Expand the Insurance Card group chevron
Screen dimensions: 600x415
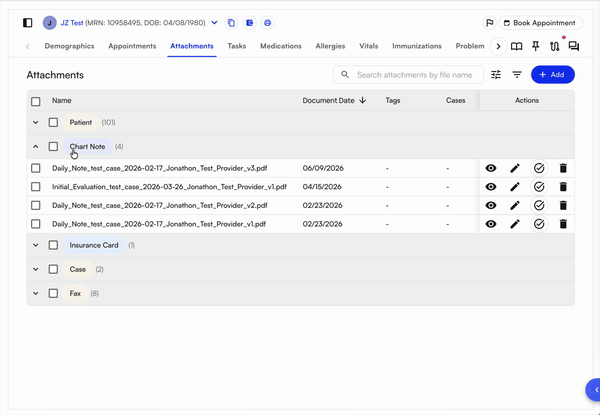(36, 245)
